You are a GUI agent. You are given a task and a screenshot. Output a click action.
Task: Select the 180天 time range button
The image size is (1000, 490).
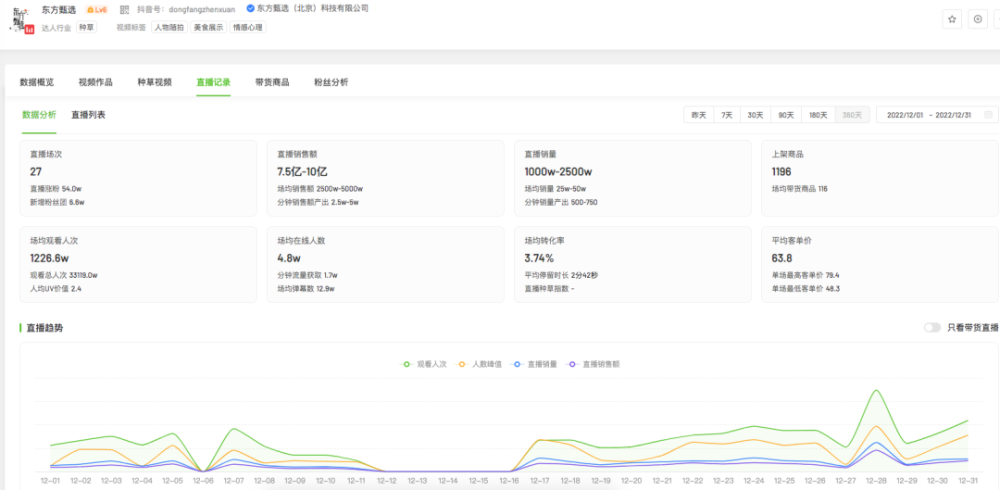click(818, 115)
